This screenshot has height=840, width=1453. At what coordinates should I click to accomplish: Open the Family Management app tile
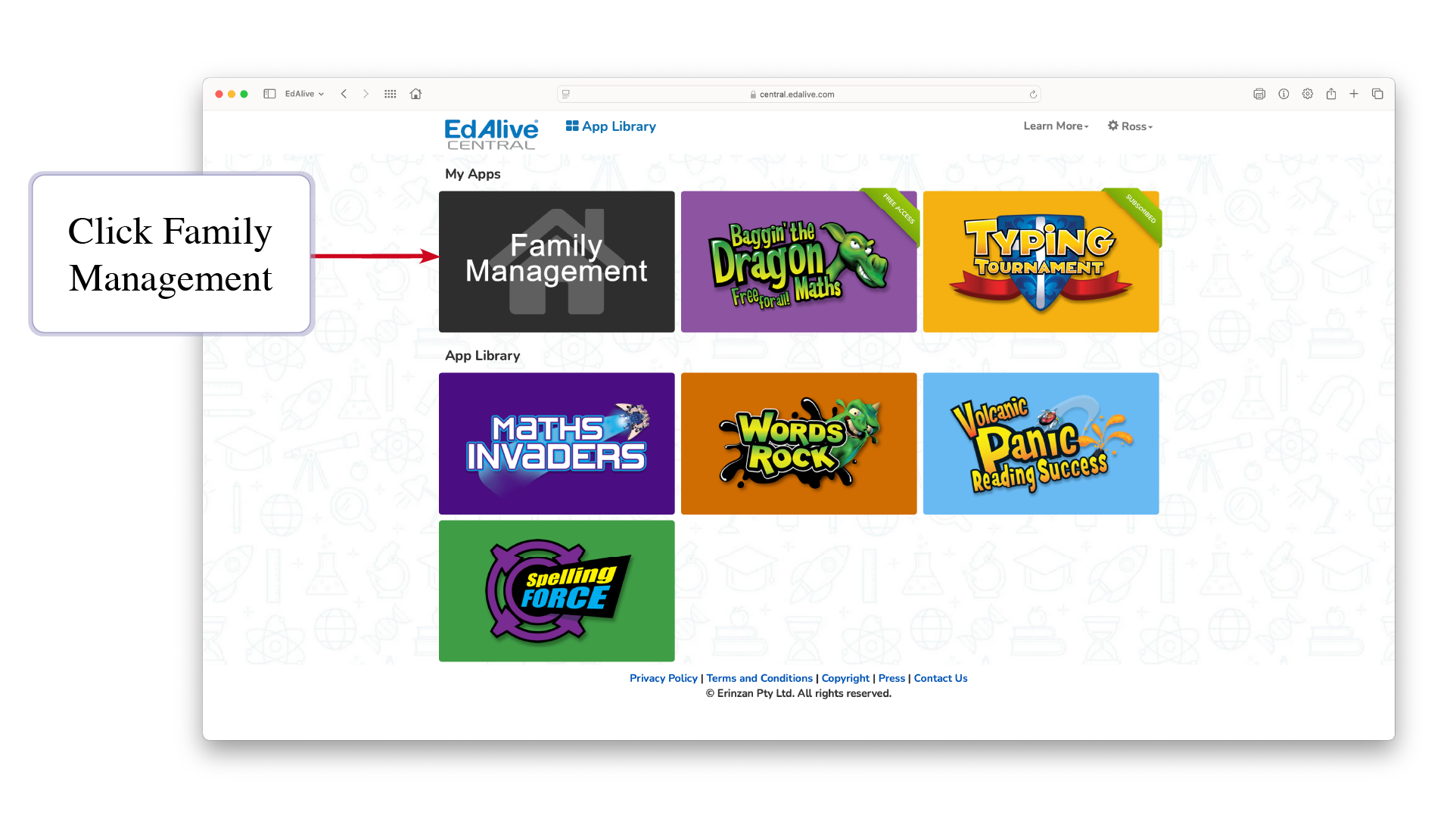pyautogui.click(x=556, y=261)
